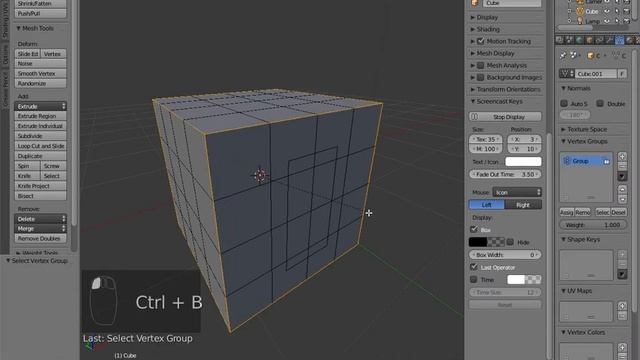
Task: Expand the Mesh Display panel
Action: pos(492,53)
